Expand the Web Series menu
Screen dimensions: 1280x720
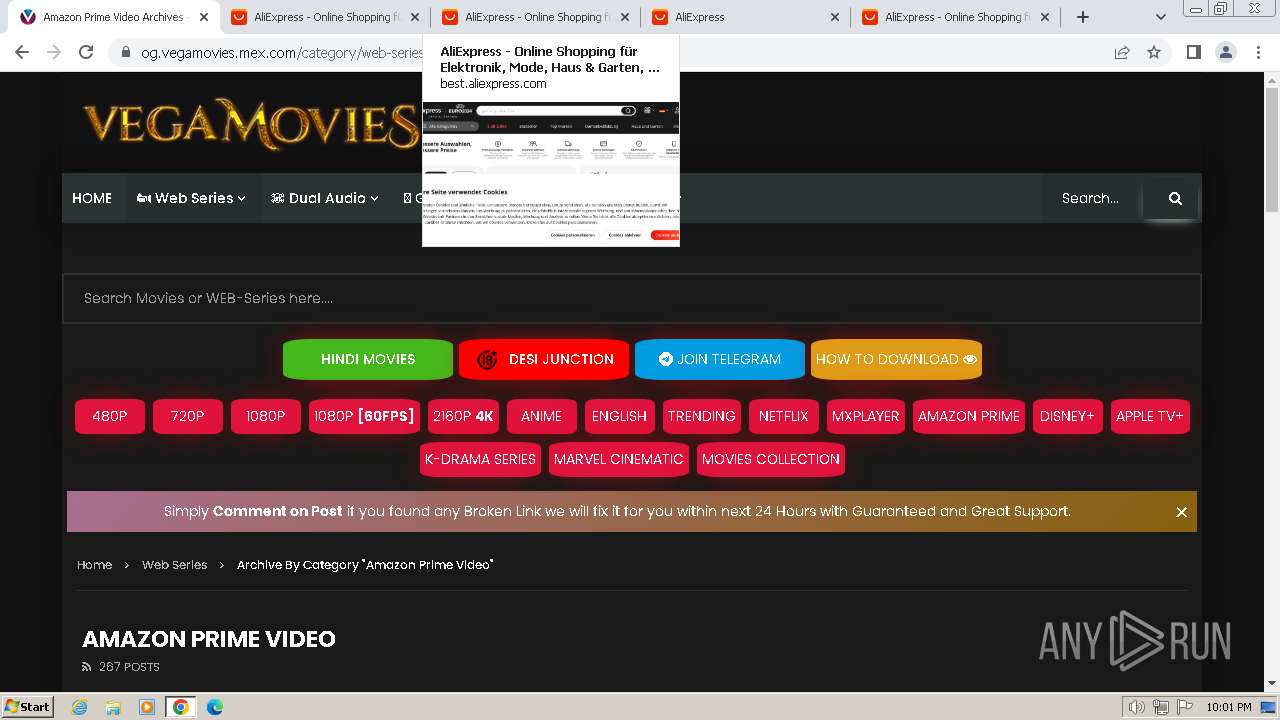(x=191, y=198)
